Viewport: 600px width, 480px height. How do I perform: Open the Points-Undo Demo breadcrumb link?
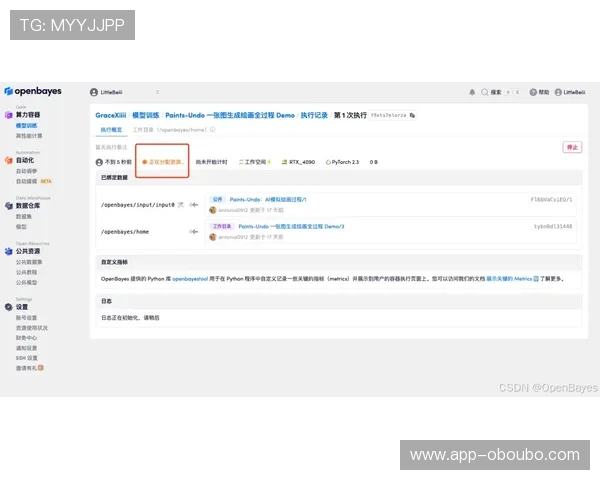click(230, 115)
